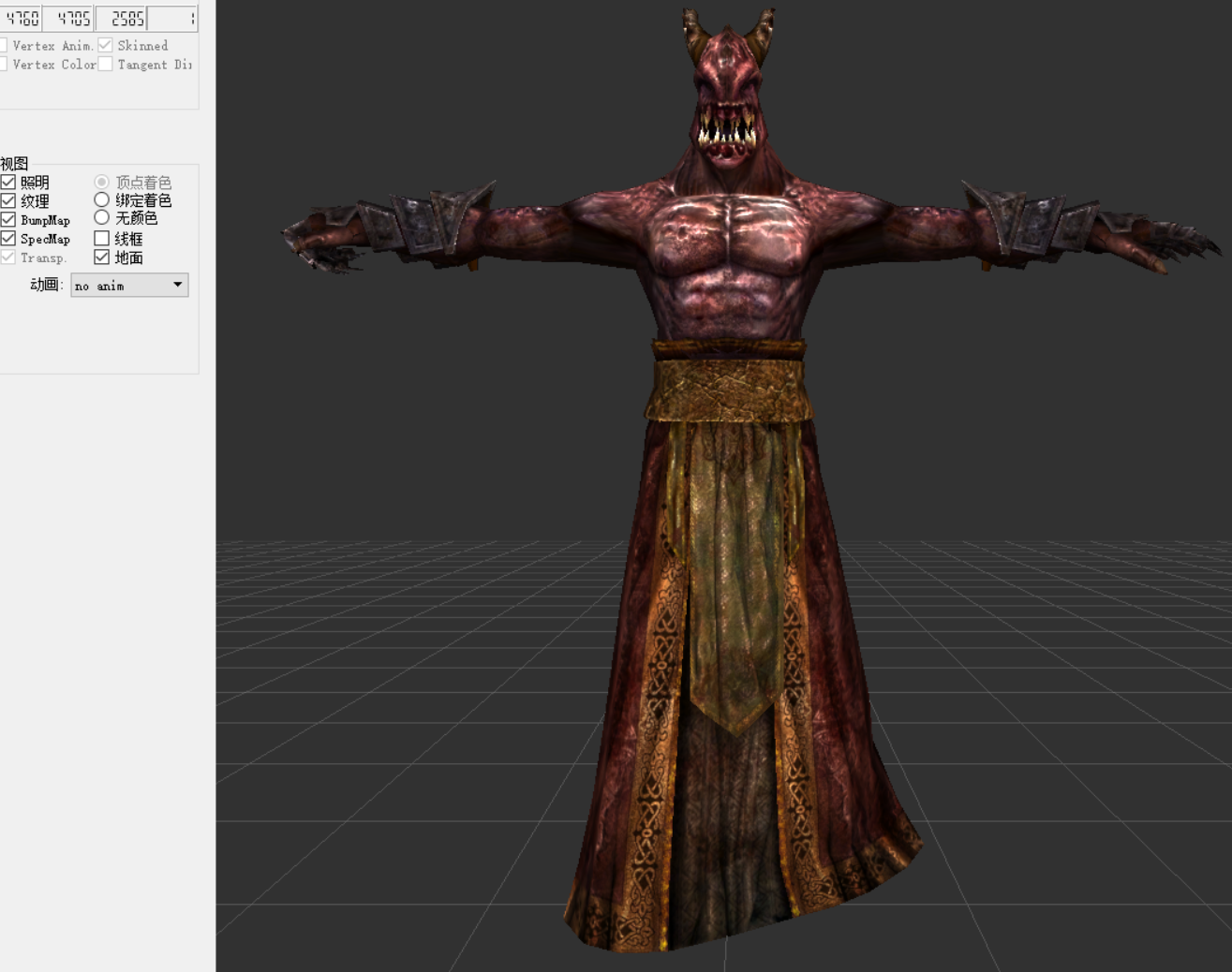Open the 动画 'no anim' dropdown
Screen dimensions: 1232x972
(x=129, y=285)
